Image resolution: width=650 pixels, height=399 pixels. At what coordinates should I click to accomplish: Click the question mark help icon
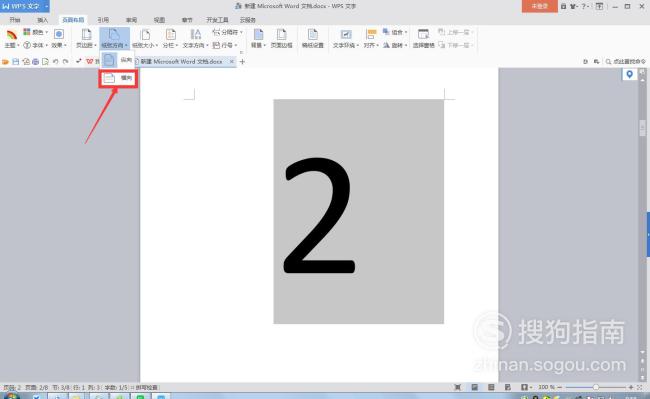tap(584, 6)
